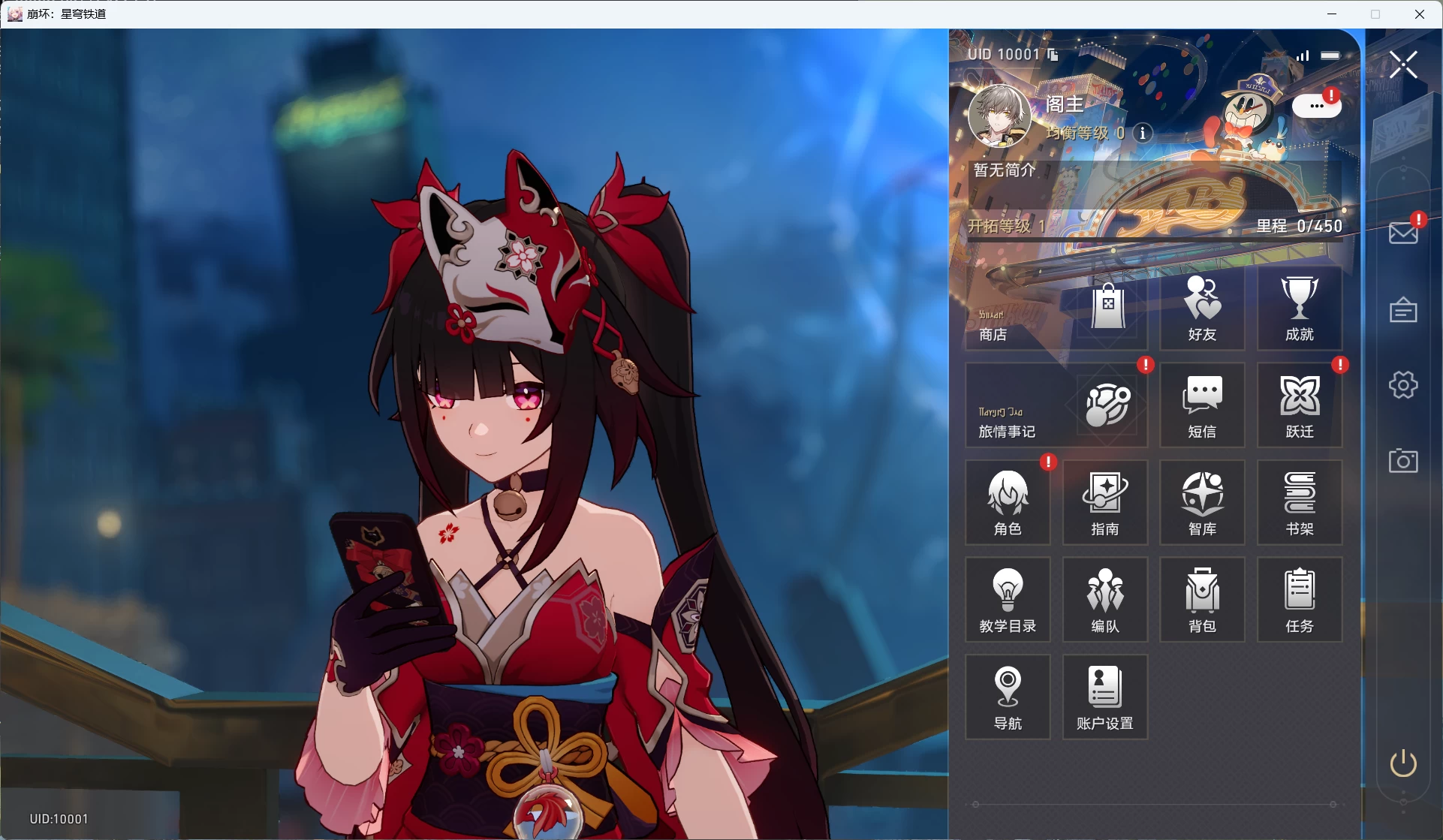This screenshot has width=1443, height=840.
Task: Open the mailbox envelope icon
Action: click(1403, 233)
